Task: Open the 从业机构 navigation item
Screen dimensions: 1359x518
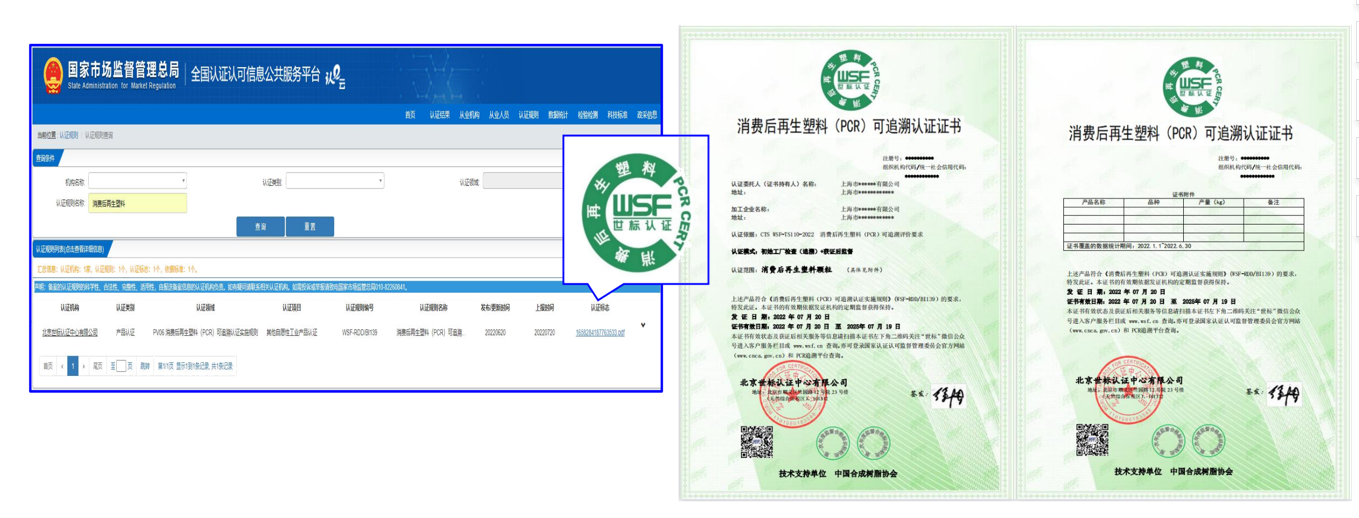Action: (469, 115)
